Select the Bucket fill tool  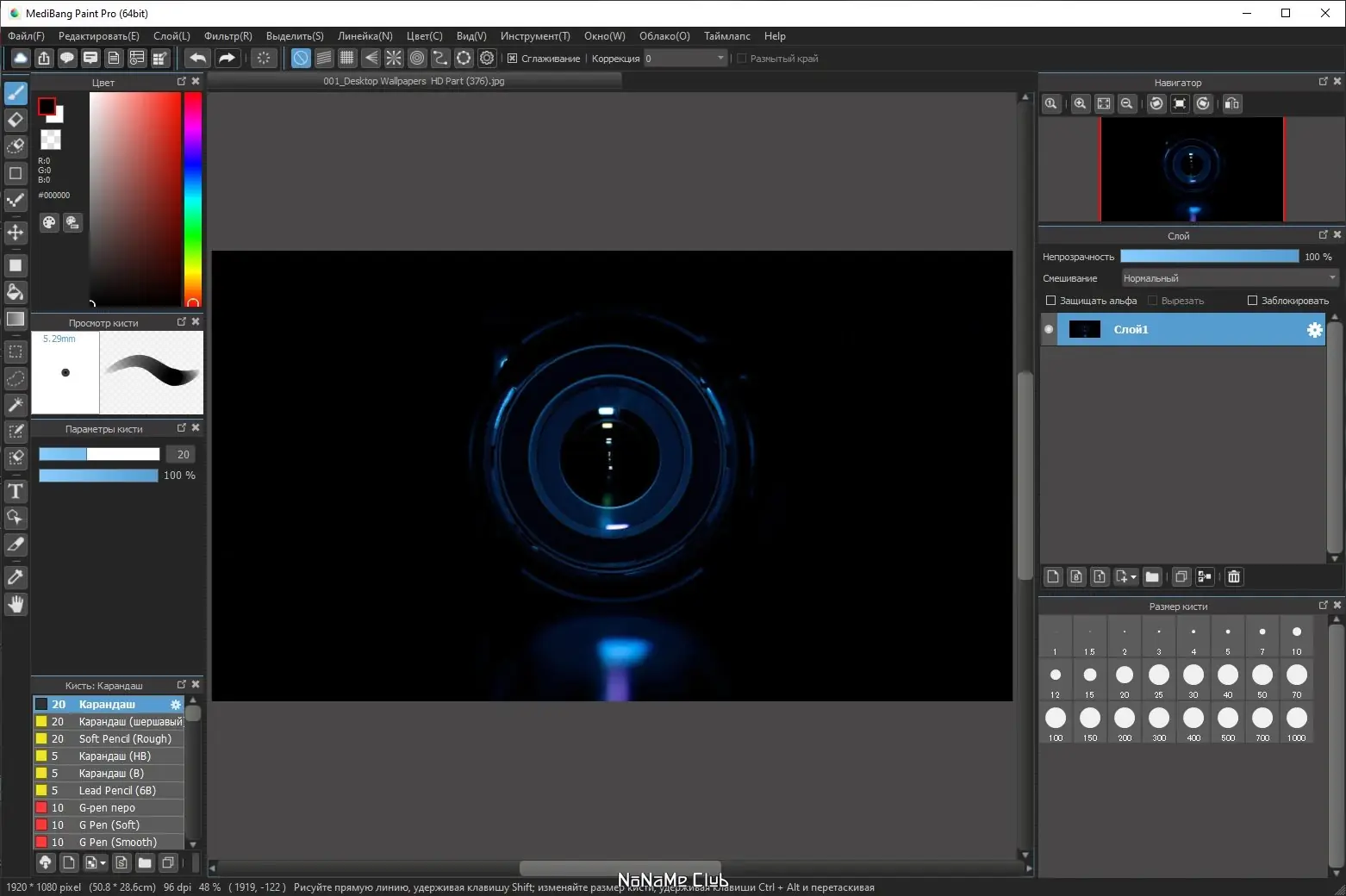pos(16,292)
